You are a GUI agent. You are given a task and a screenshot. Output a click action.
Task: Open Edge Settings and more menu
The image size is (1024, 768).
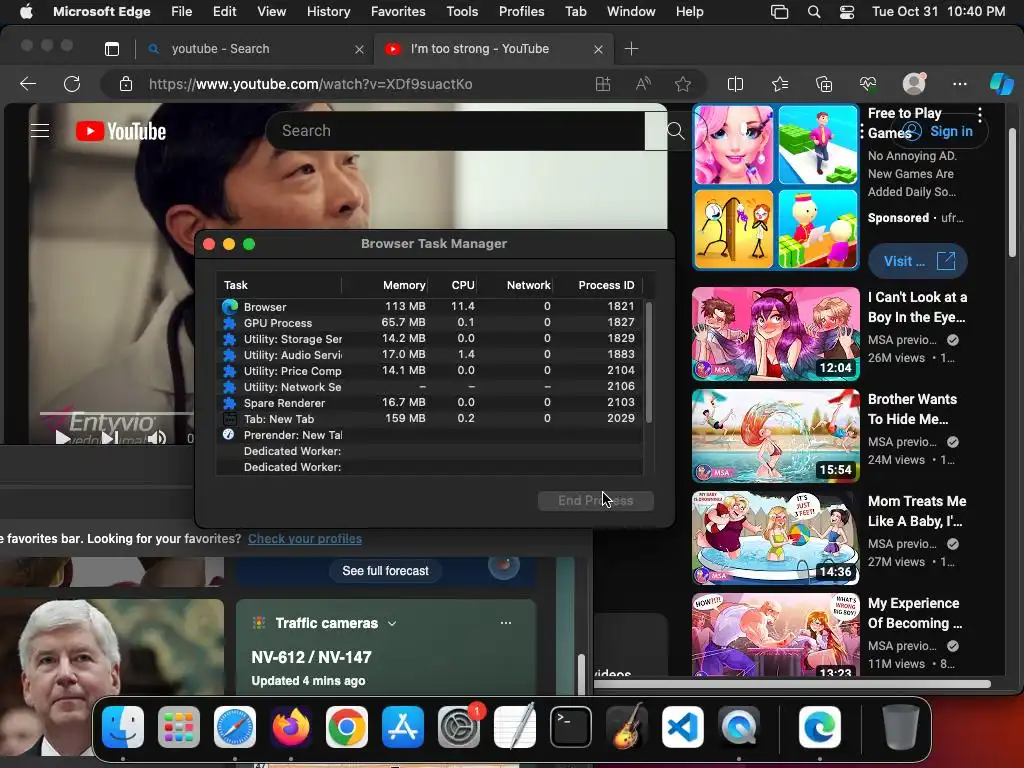coord(959,84)
